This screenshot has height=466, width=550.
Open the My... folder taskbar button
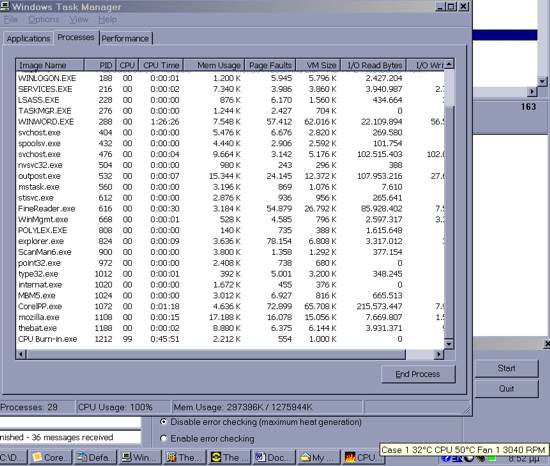coord(319,457)
